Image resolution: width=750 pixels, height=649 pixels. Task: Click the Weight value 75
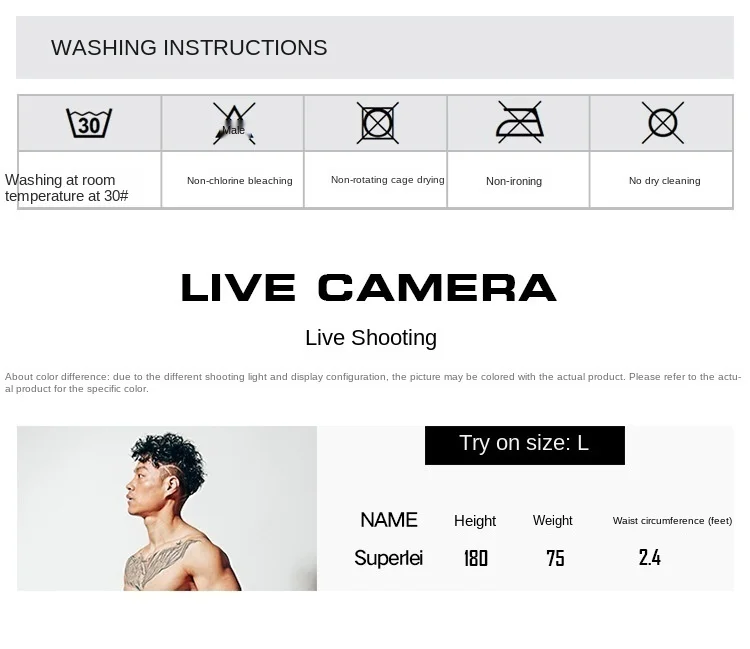tap(555, 558)
